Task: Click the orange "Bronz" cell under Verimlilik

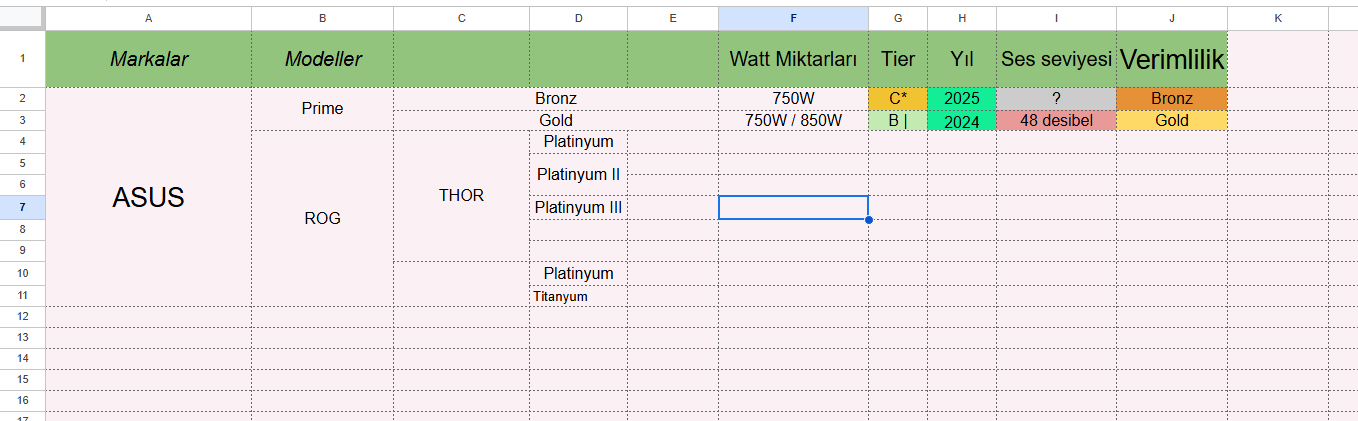Action: 1172,99
